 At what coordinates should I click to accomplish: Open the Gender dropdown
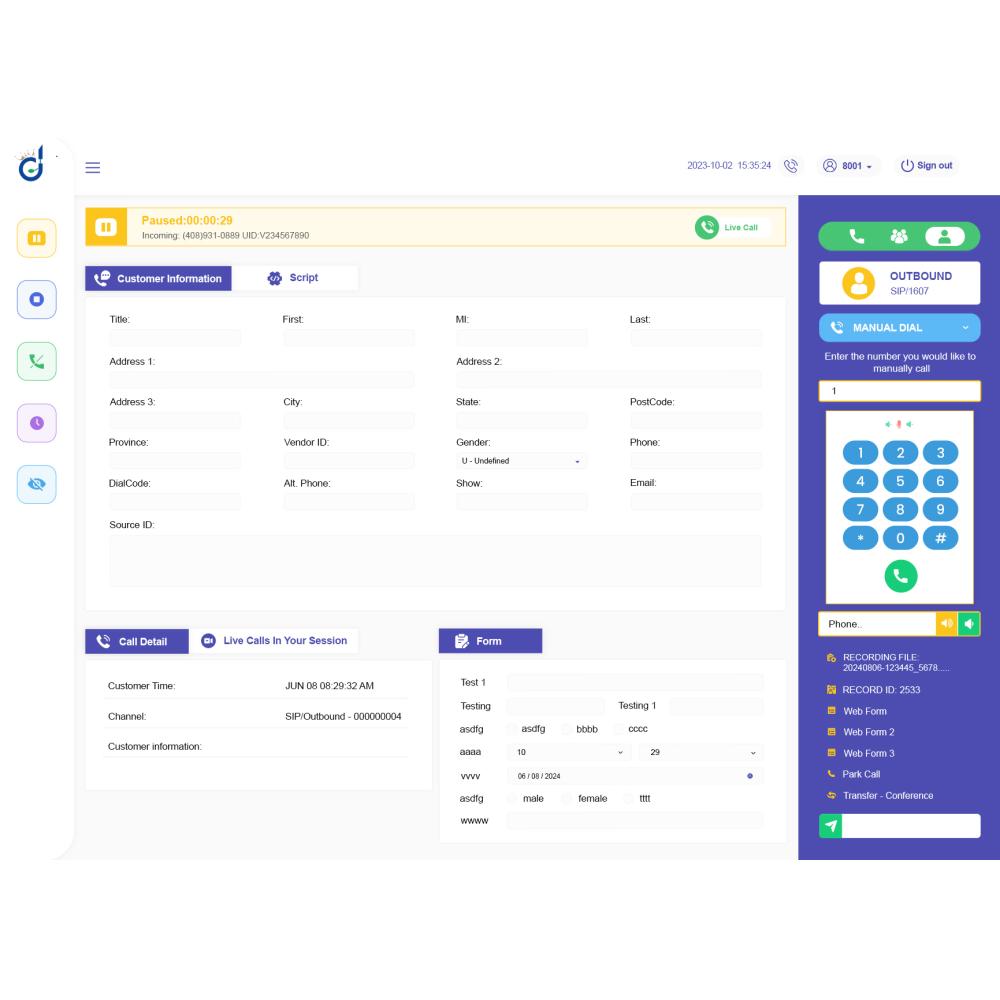(520, 461)
